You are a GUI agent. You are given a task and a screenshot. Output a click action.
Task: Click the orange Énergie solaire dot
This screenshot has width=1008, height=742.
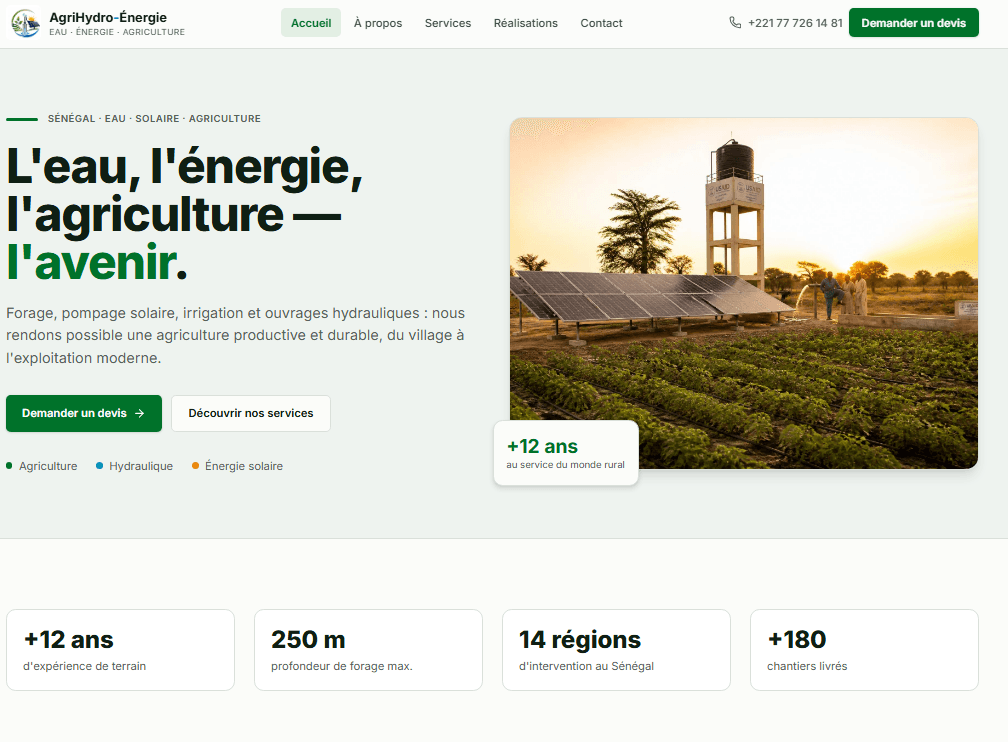click(x=195, y=466)
